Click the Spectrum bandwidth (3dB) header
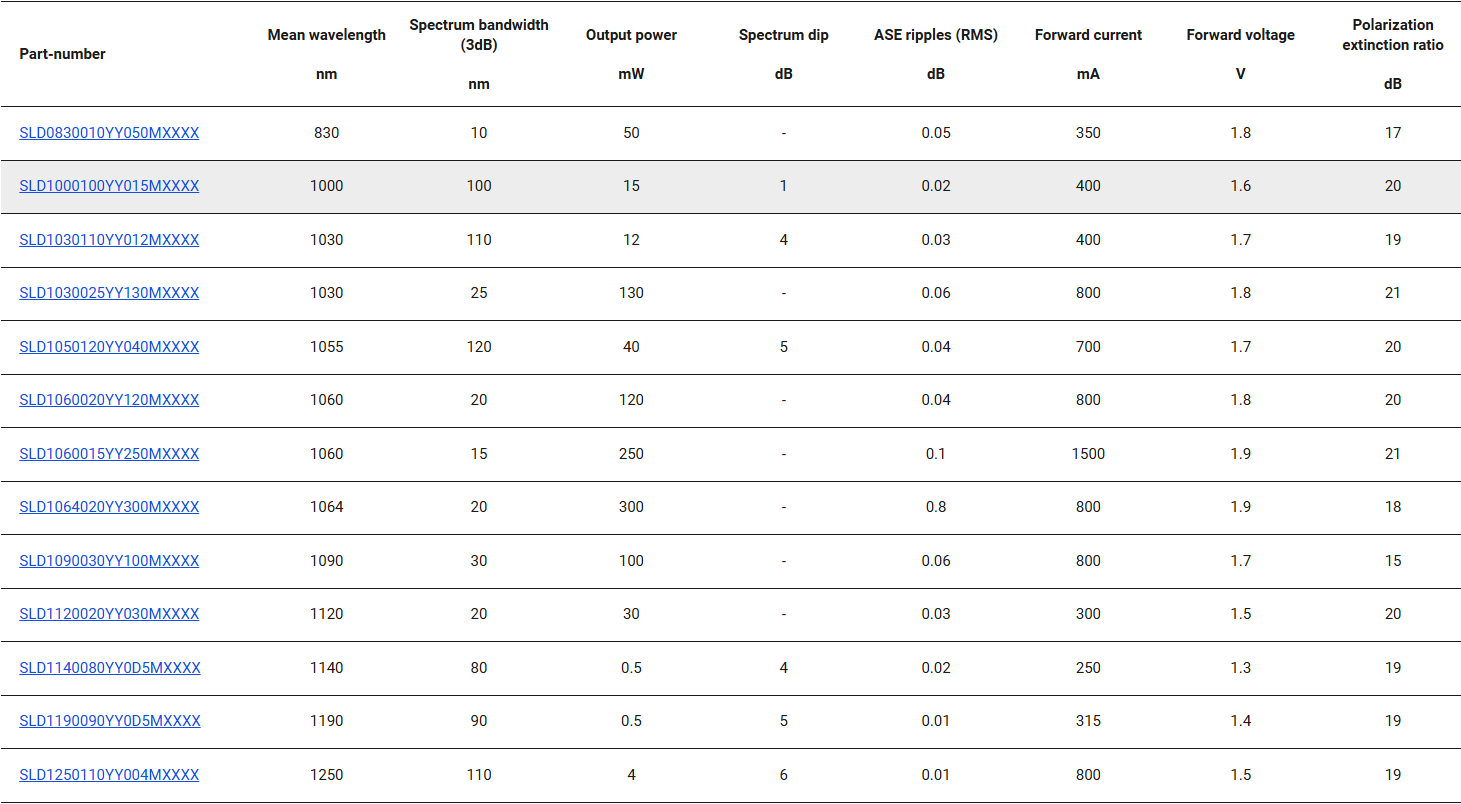This screenshot has width=1461, height=804. (479, 35)
